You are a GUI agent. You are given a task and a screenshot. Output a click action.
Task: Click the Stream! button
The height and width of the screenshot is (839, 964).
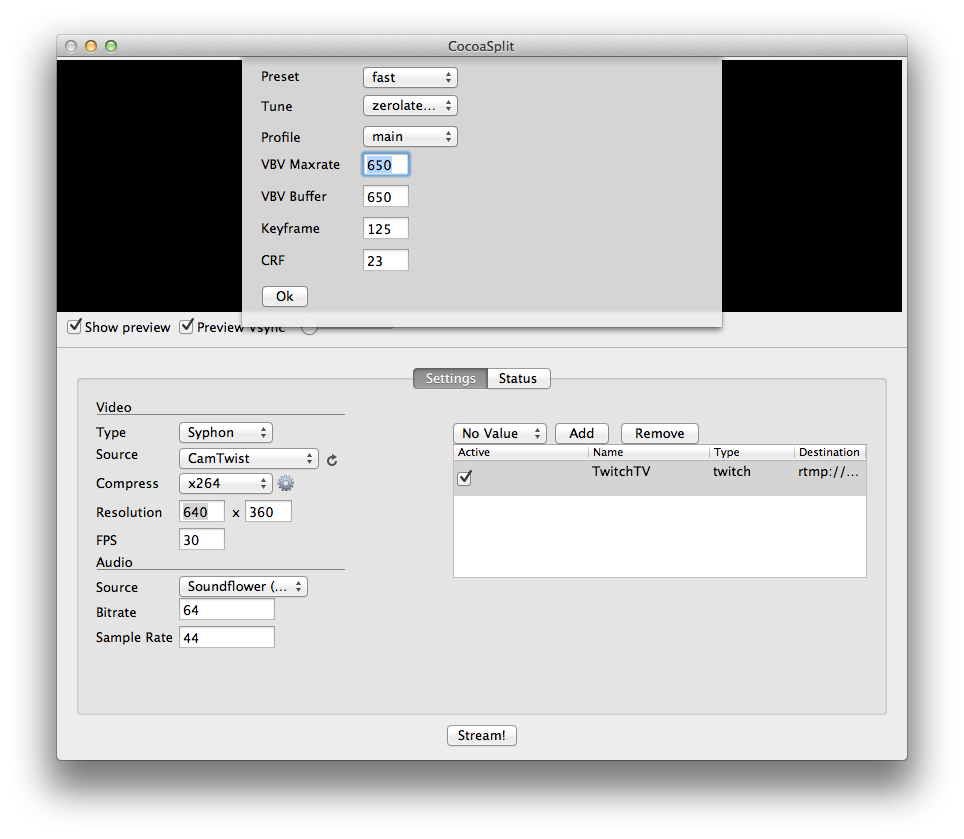pos(481,736)
